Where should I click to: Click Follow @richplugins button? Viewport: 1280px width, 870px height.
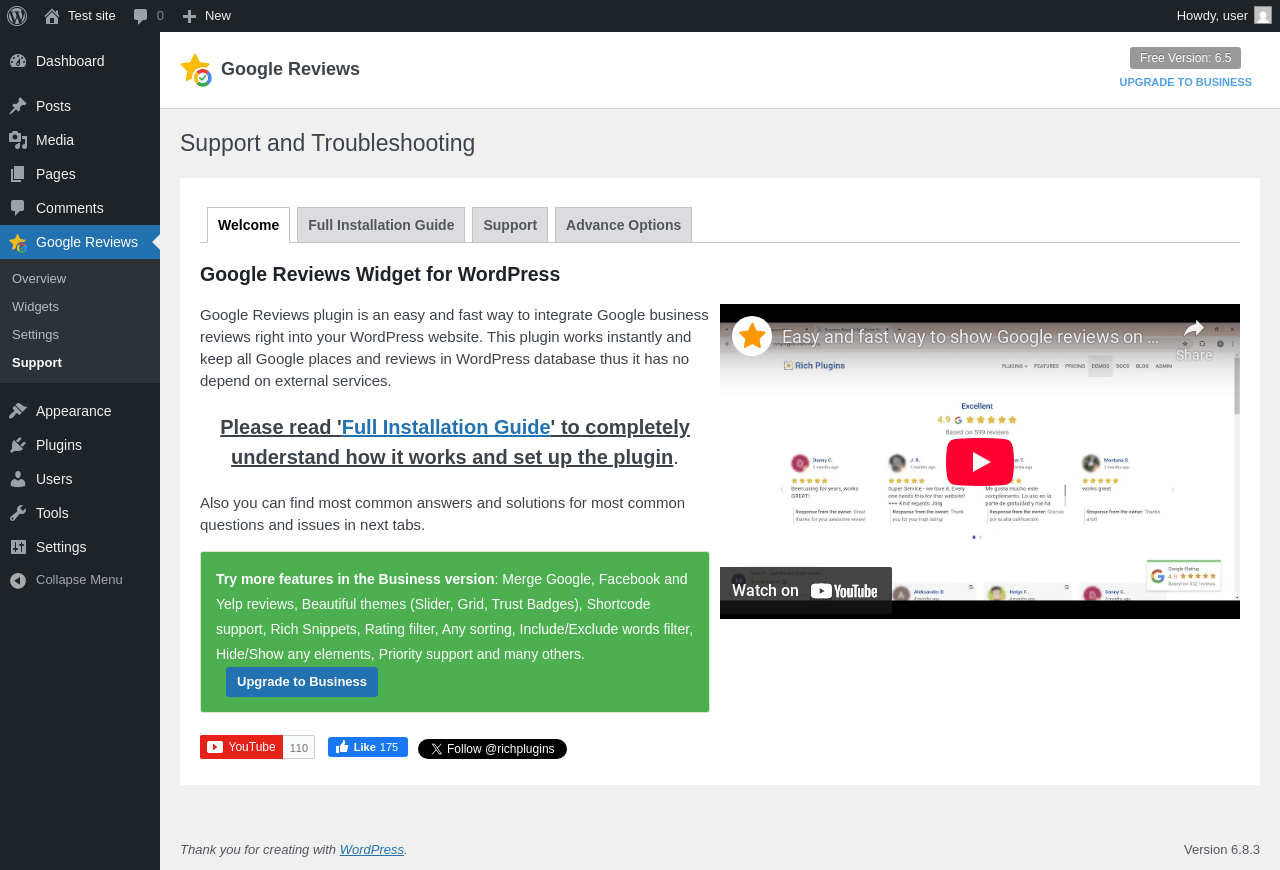click(492, 749)
